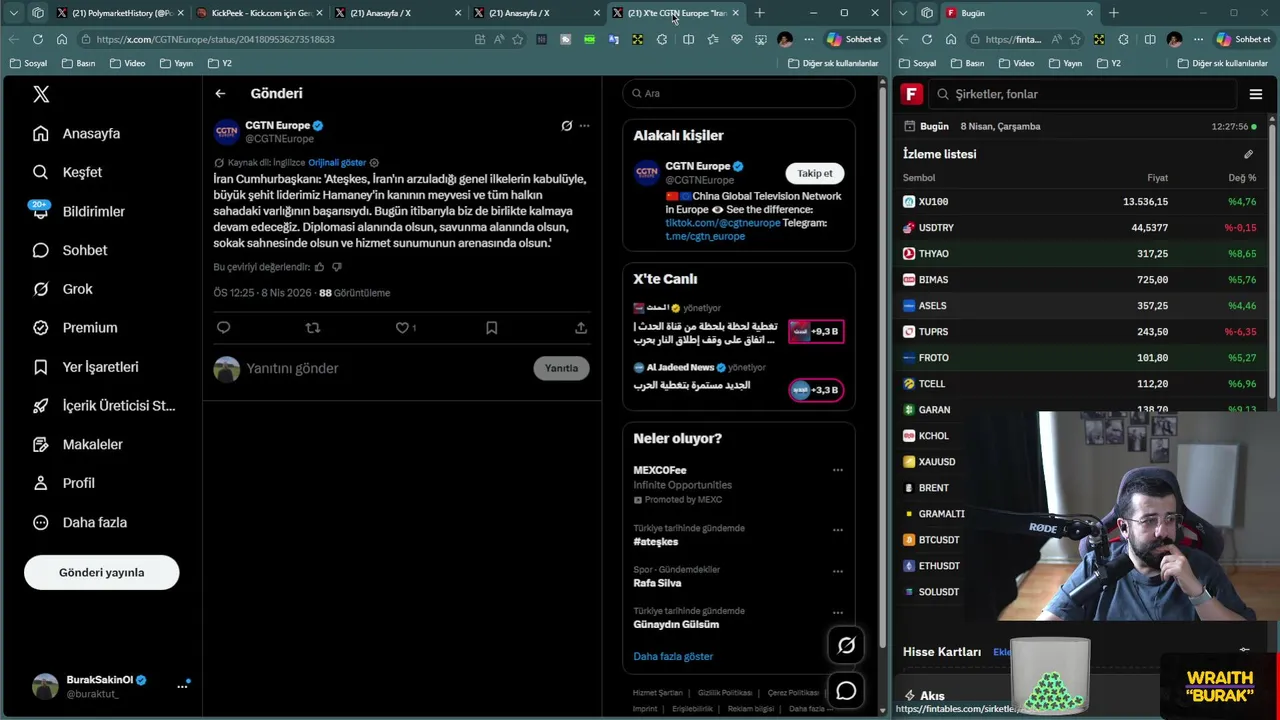Image resolution: width=1280 pixels, height=720 pixels.
Task: Bookmark the CGTN Europe post
Action: (x=491, y=328)
